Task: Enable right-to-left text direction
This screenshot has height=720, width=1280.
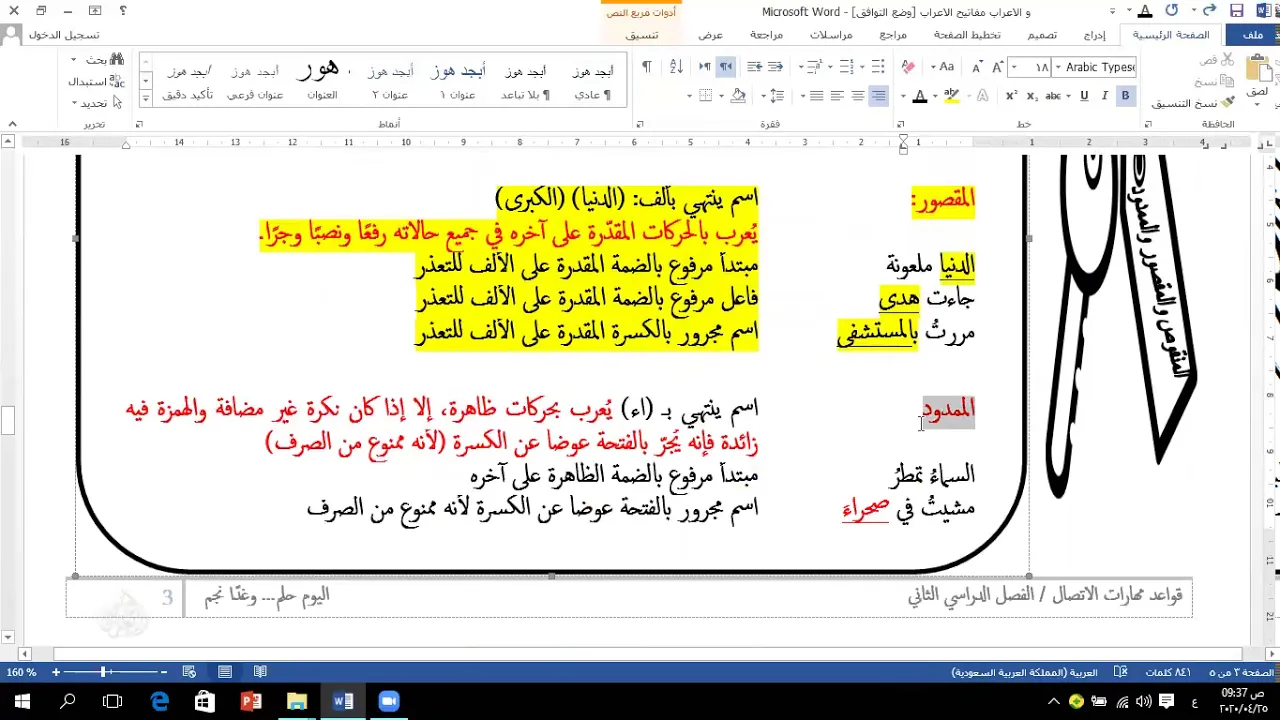Action: (x=725, y=67)
